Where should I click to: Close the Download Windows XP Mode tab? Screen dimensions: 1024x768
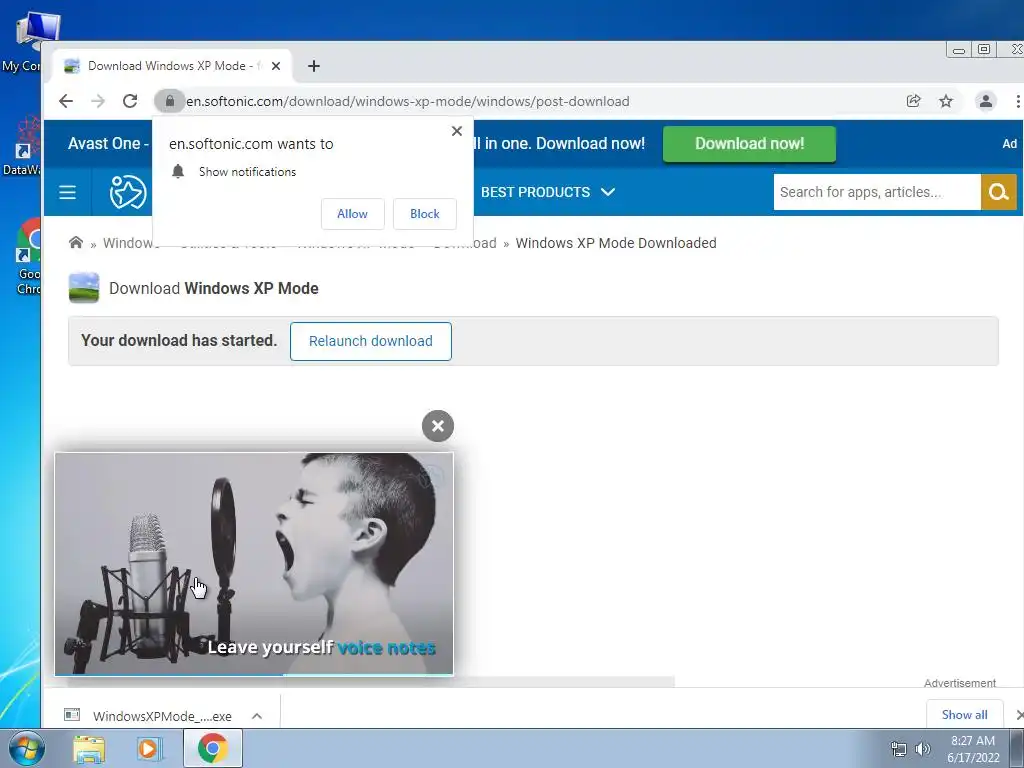click(x=276, y=66)
